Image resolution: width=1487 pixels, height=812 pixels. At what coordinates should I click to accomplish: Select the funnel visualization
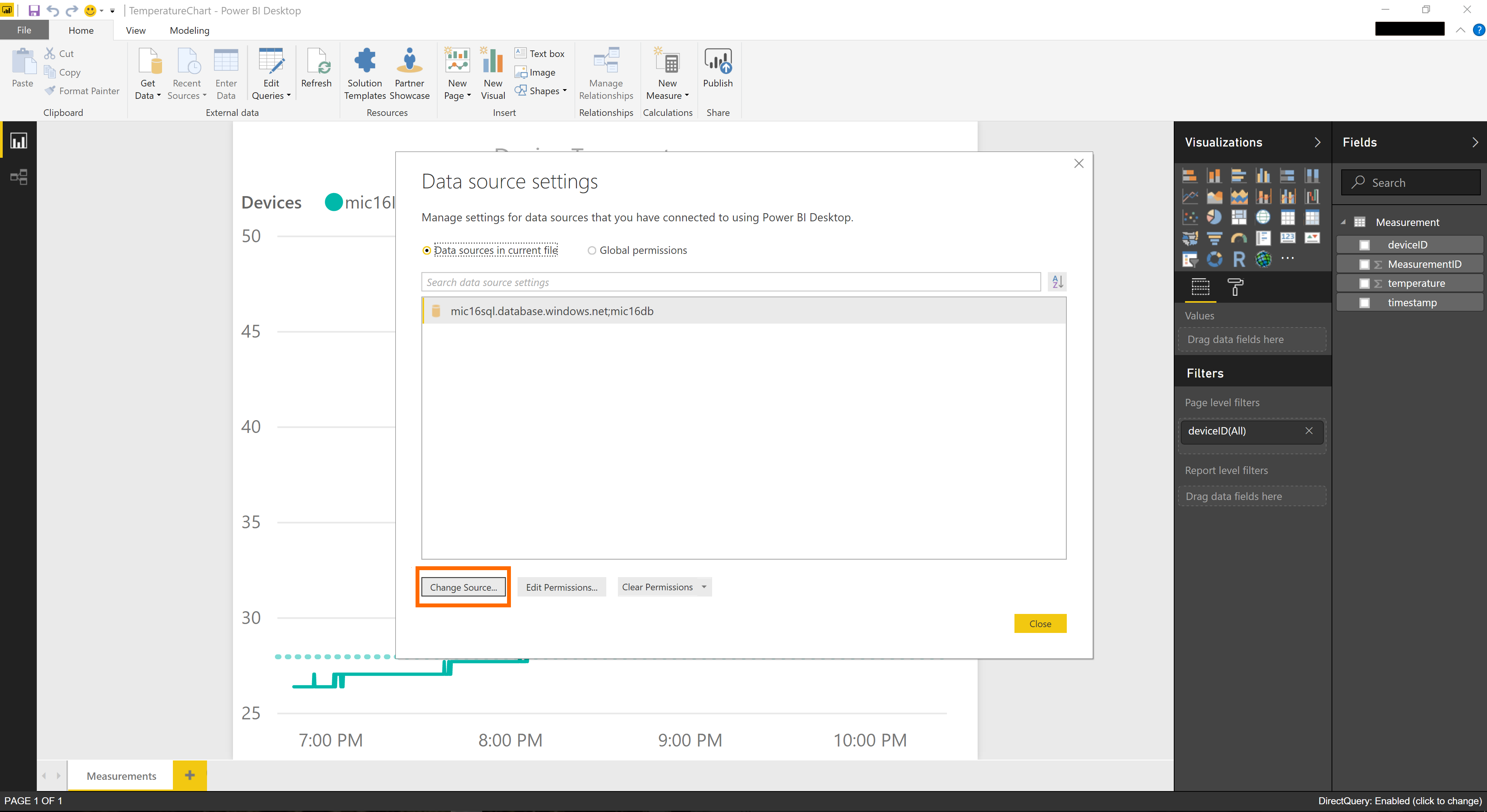pyautogui.click(x=1214, y=238)
